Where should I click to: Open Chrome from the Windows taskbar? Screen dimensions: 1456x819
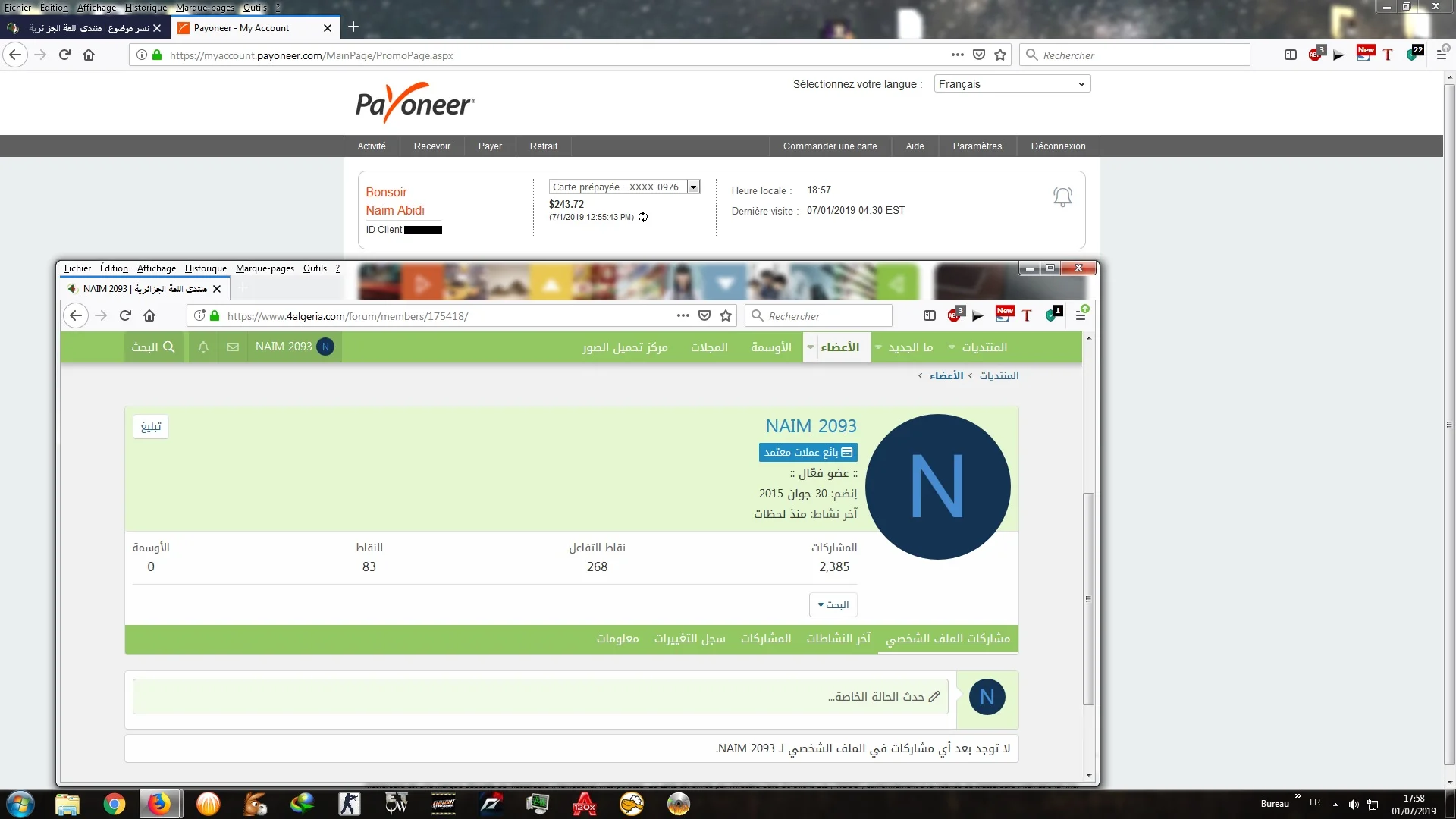coord(115,804)
